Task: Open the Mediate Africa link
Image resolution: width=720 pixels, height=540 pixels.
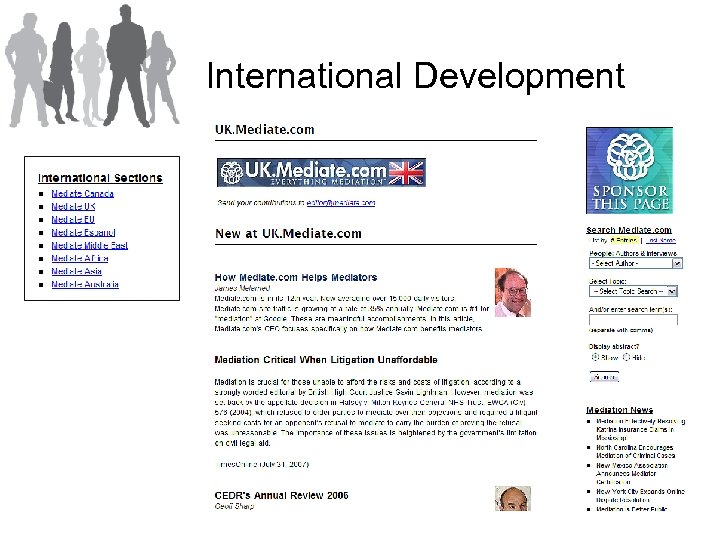Action: (x=79, y=258)
